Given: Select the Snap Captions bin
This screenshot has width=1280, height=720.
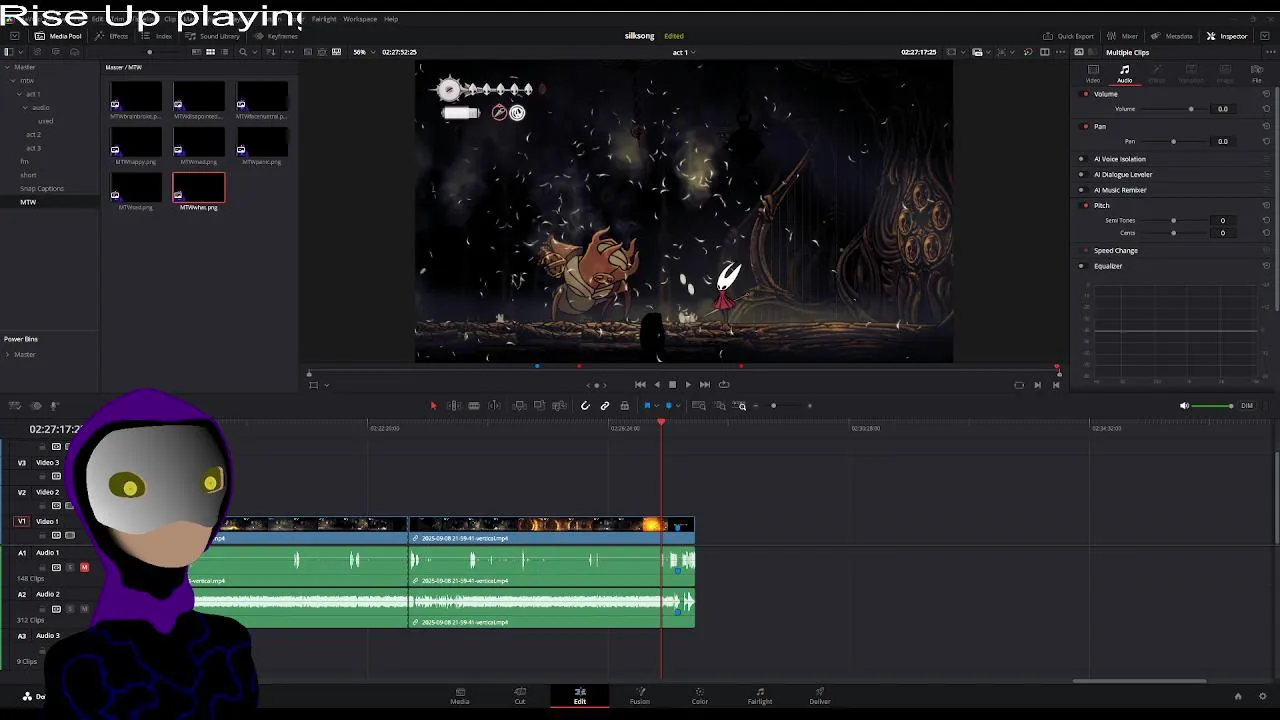Looking at the screenshot, I should point(42,188).
